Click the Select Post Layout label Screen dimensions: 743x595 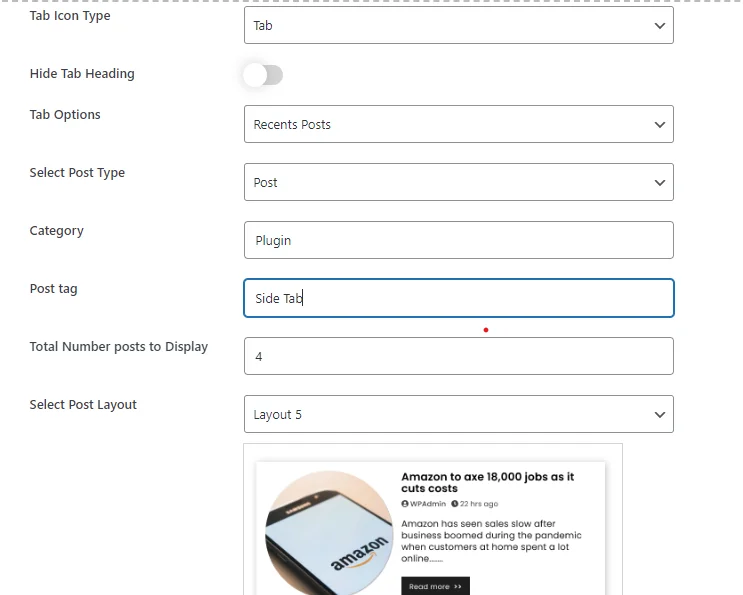click(x=83, y=405)
